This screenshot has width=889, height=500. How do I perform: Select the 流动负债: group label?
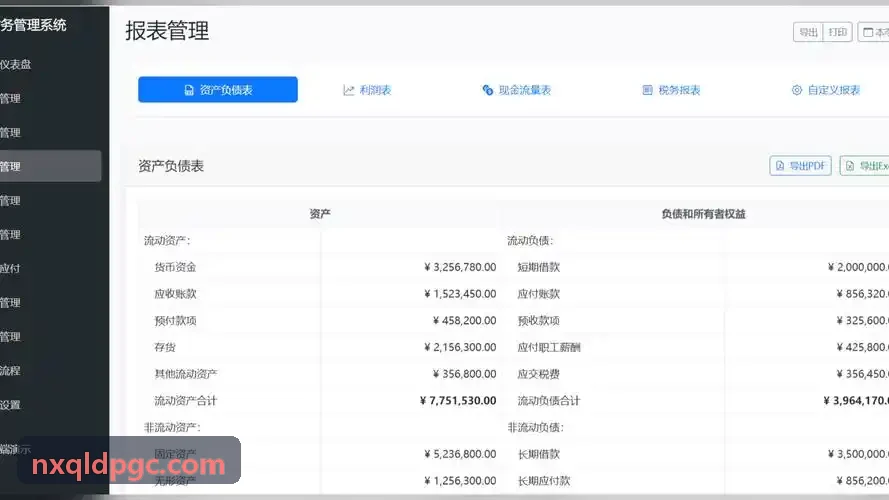tap(530, 240)
